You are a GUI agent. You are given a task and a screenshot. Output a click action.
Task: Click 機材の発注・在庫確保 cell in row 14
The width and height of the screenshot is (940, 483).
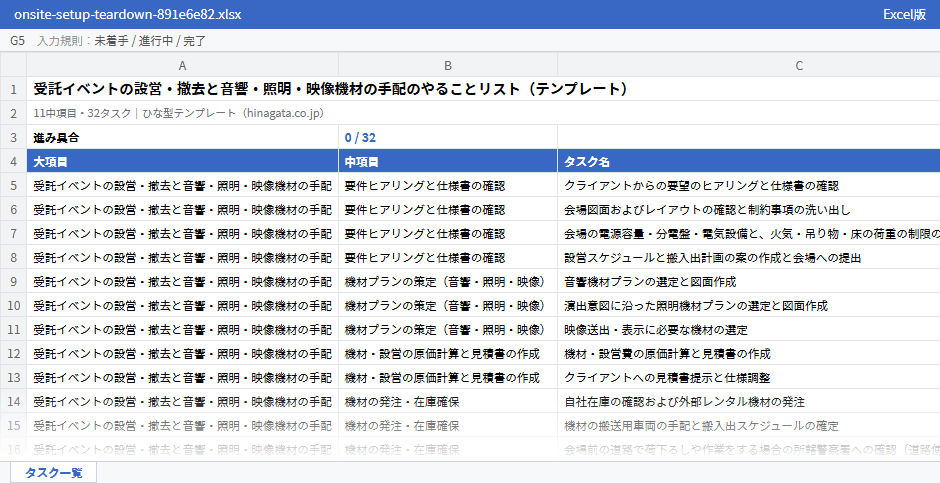click(448, 402)
